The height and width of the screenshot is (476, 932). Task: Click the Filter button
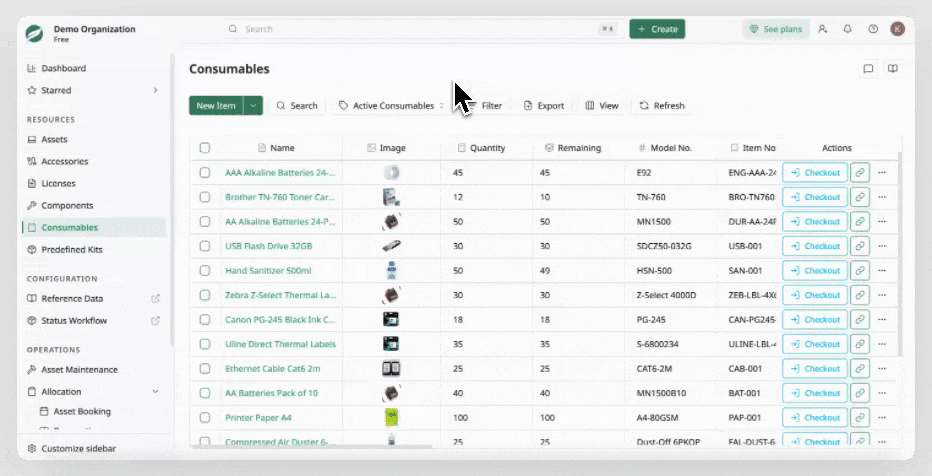pos(485,106)
